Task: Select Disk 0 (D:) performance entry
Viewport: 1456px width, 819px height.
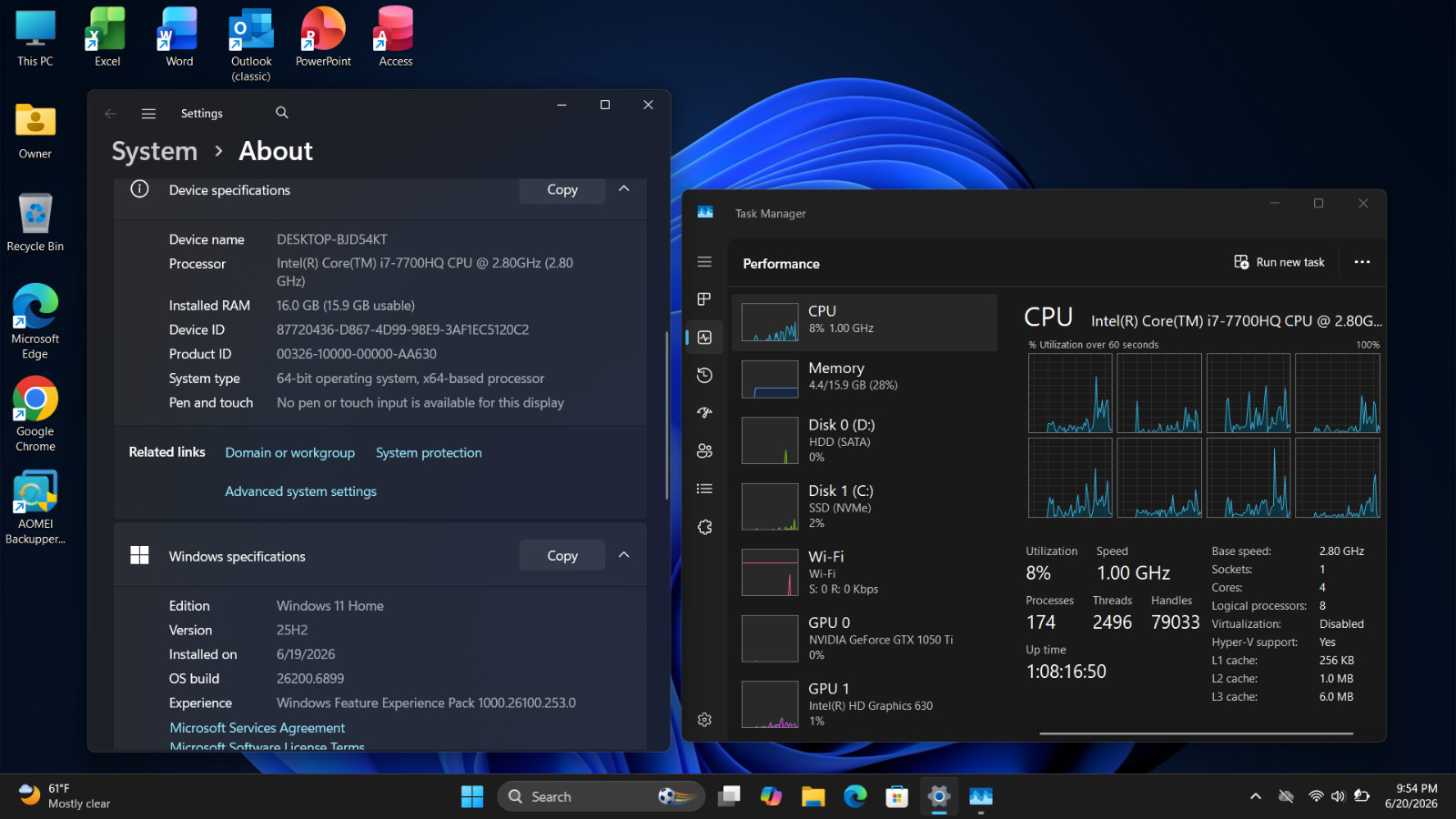Action: pos(864,440)
